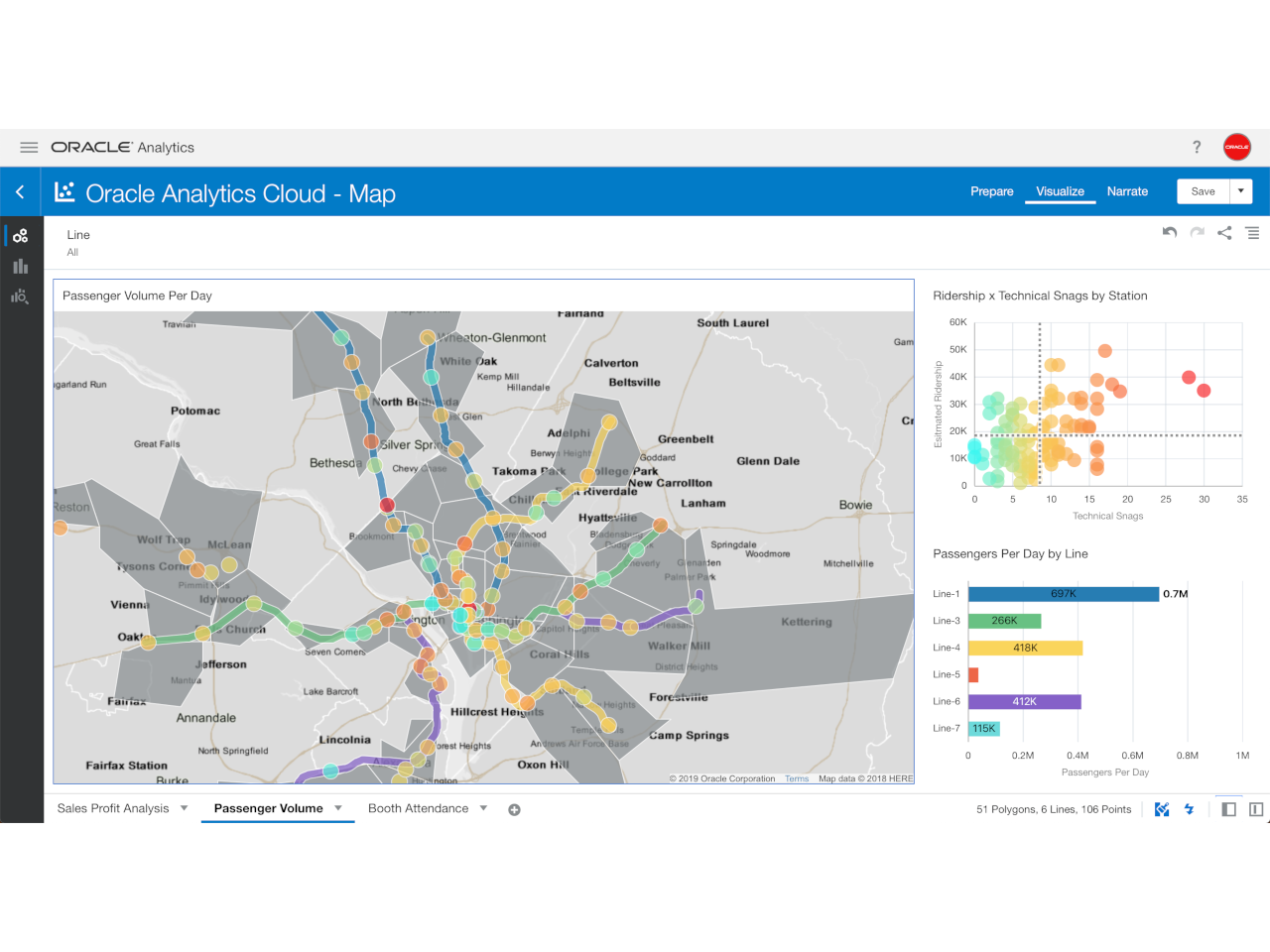Click the Save button
Screen dimensions: 1270x952
(x=1203, y=191)
